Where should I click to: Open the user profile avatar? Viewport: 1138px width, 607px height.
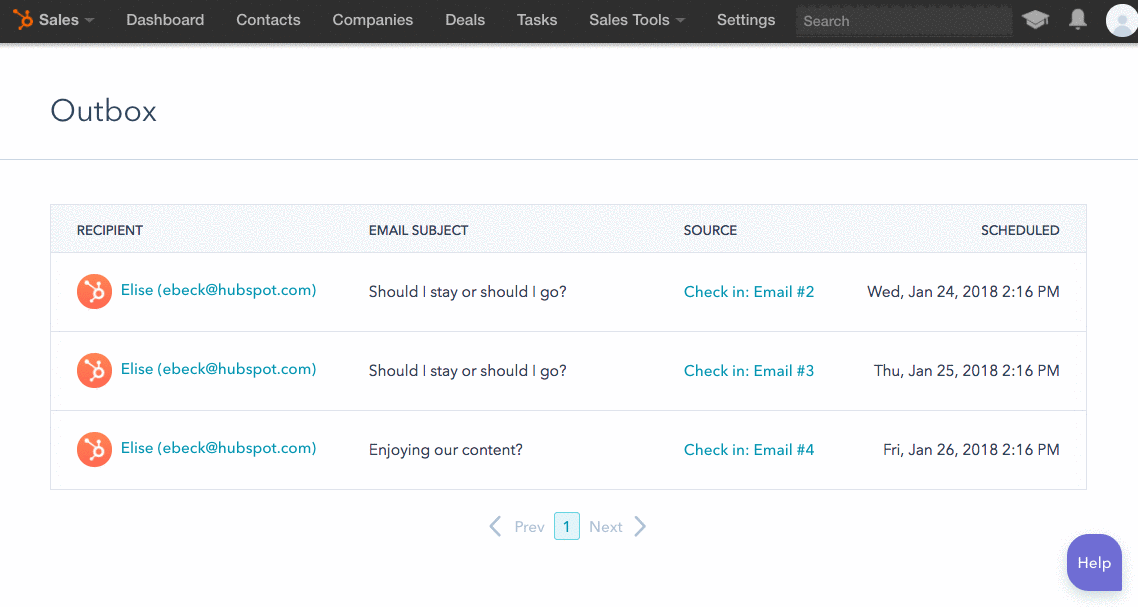click(x=1121, y=20)
